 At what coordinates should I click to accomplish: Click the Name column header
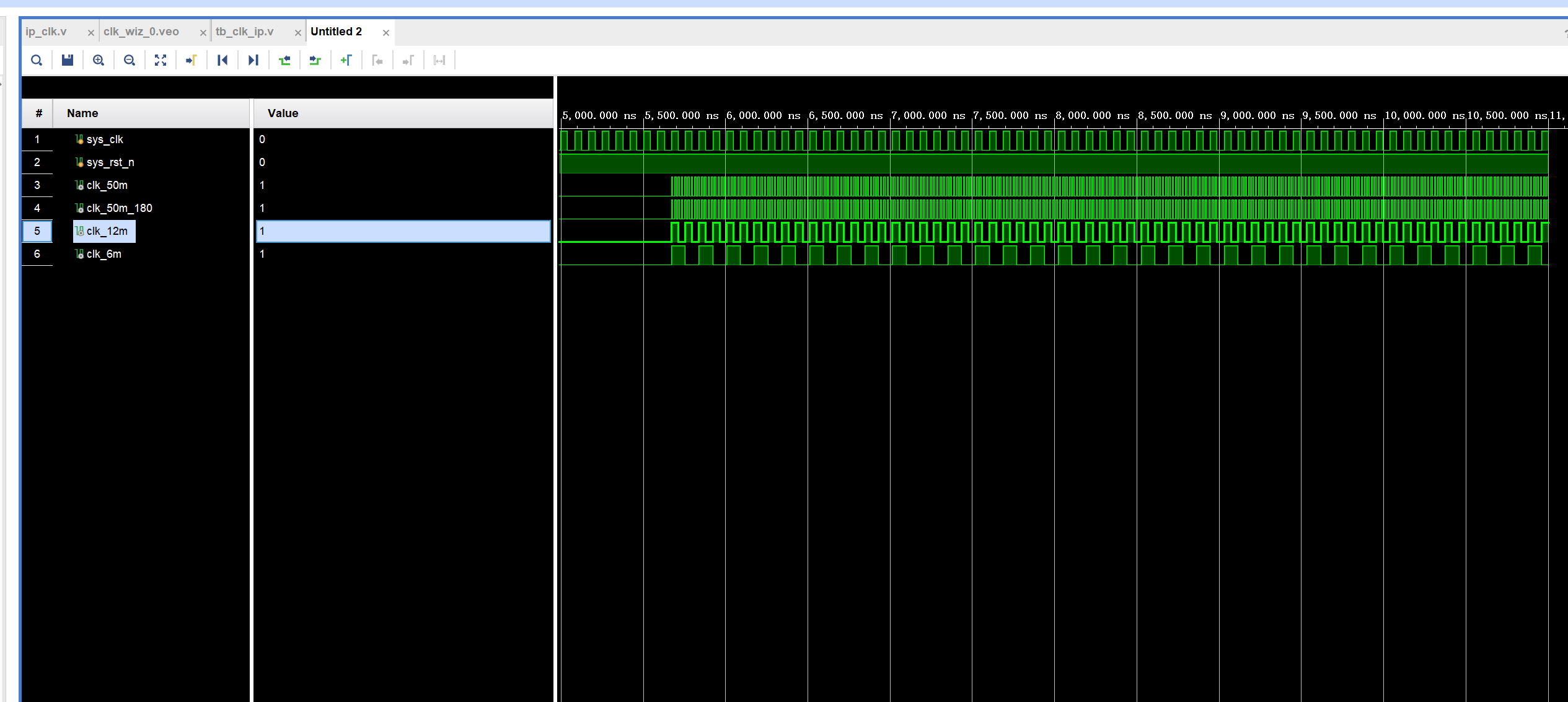click(82, 113)
